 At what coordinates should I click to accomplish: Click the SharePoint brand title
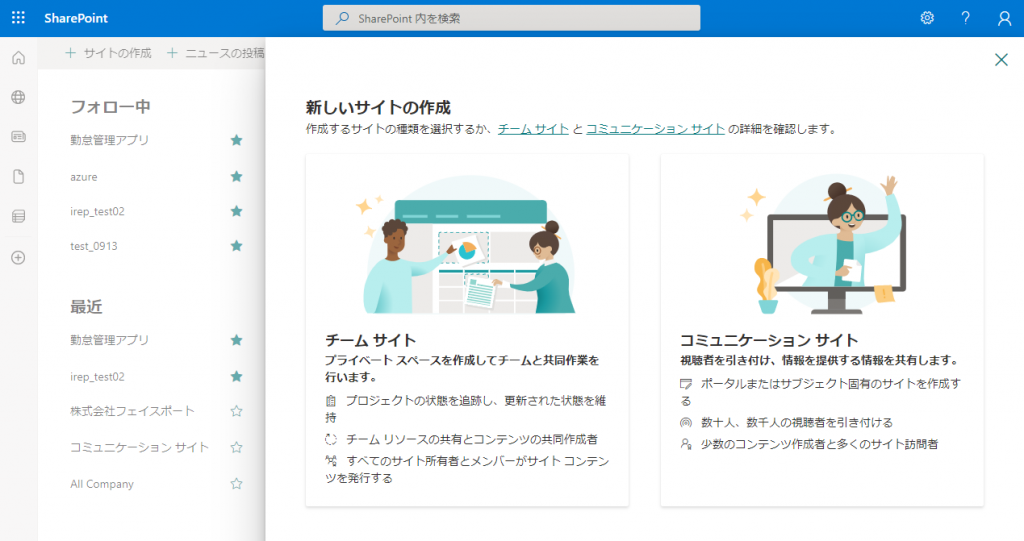(x=76, y=18)
